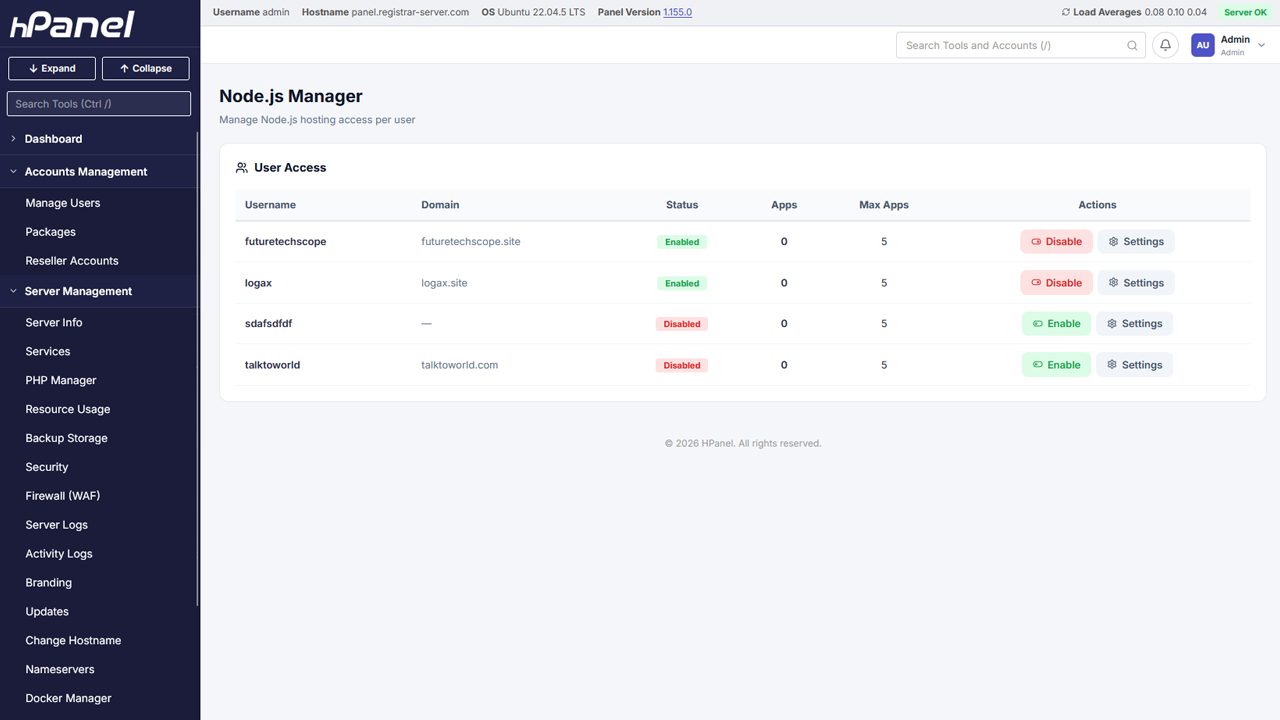Open Manage Users in sidebar

tap(63, 203)
